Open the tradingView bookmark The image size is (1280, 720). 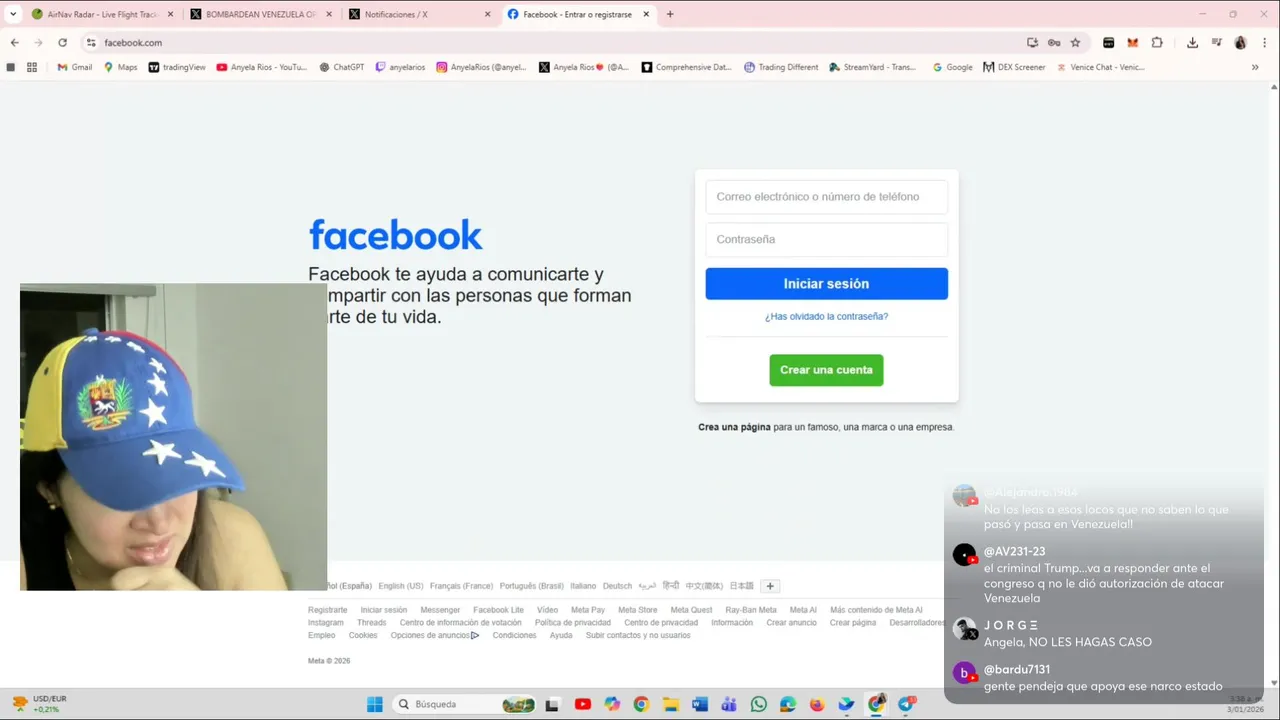click(177, 67)
